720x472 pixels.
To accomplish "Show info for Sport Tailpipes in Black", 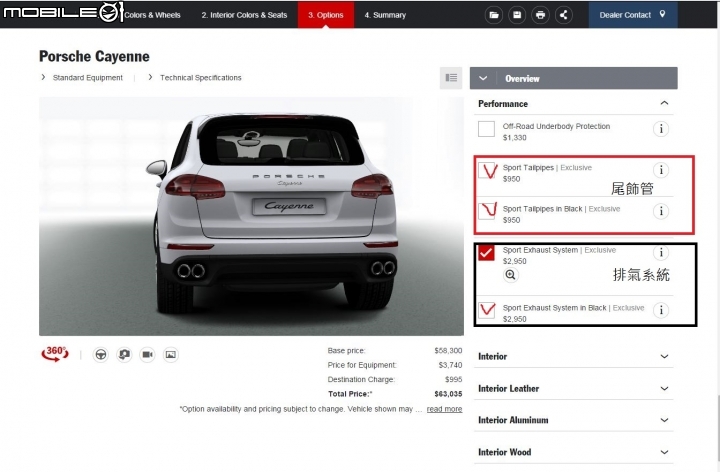I will [x=661, y=211].
